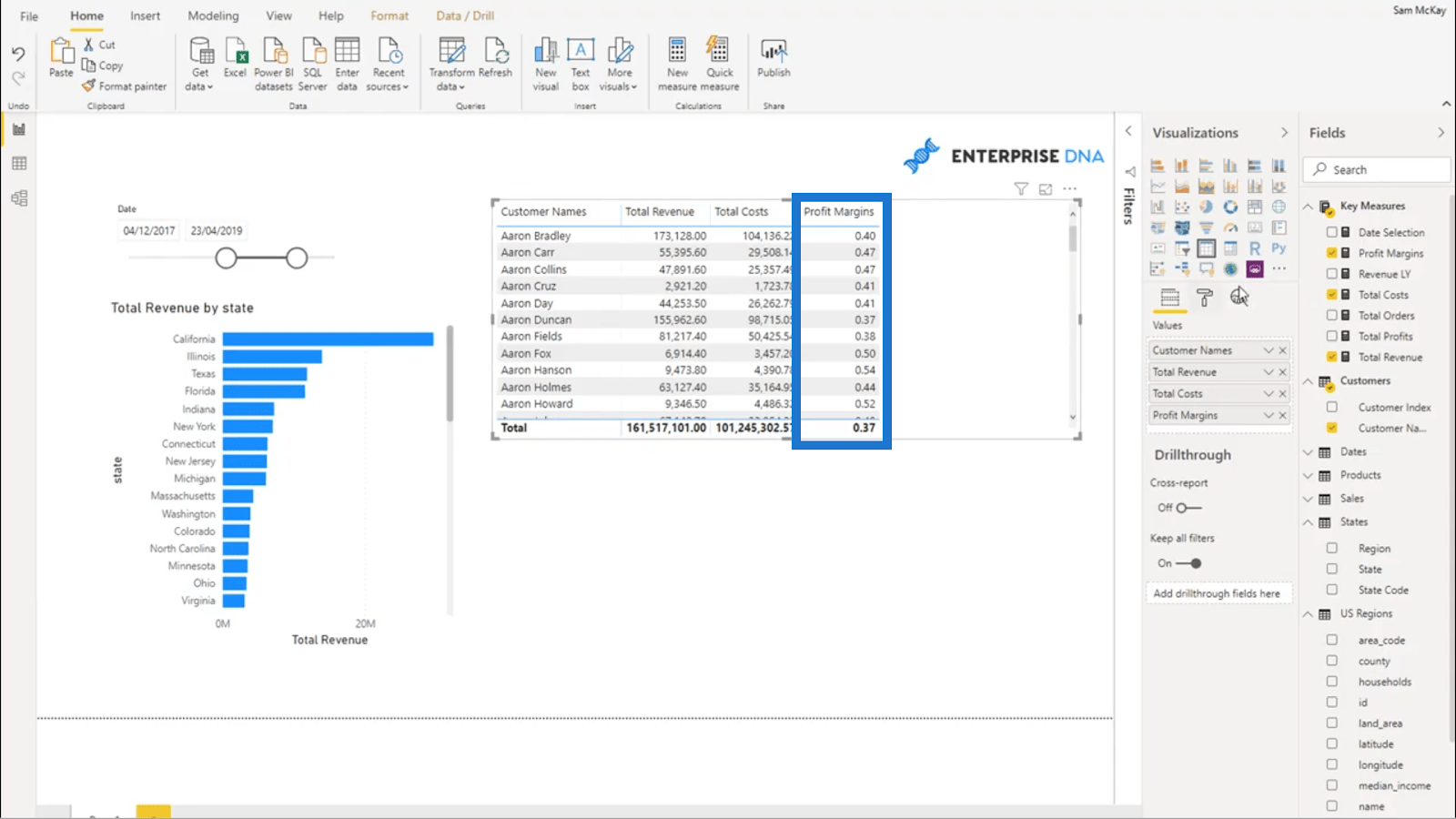The image size is (1456, 819).
Task: Open the Format tab
Action: coord(389,15)
